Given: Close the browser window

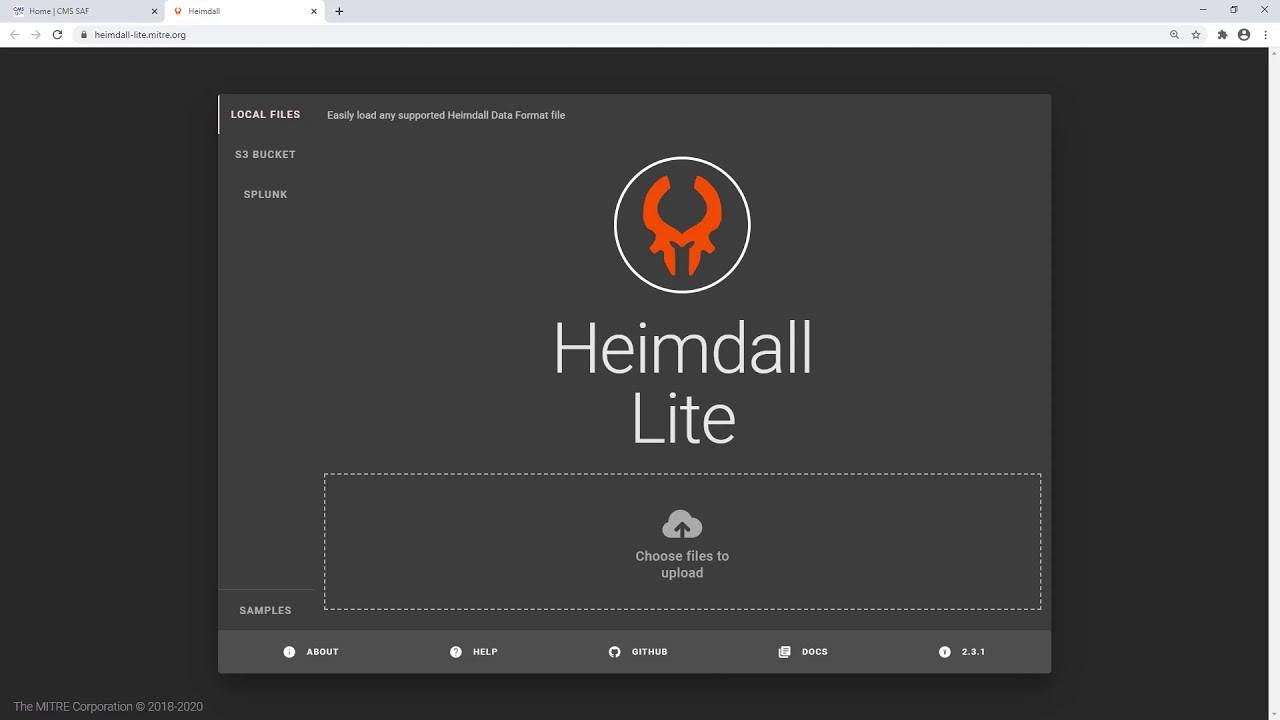Looking at the screenshot, I should [x=1264, y=10].
